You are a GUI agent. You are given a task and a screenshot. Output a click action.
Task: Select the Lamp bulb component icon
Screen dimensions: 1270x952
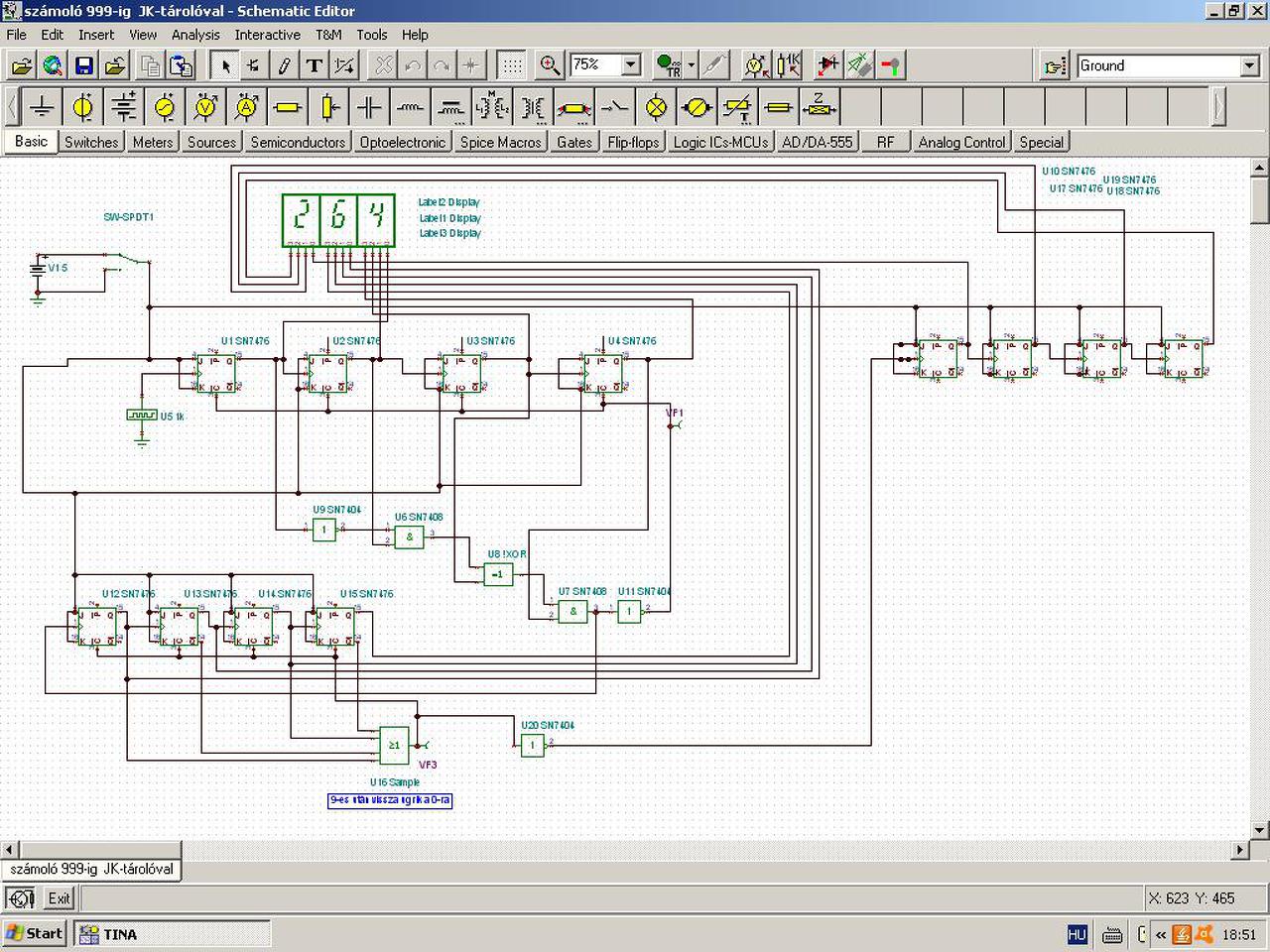(x=655, y=106)
